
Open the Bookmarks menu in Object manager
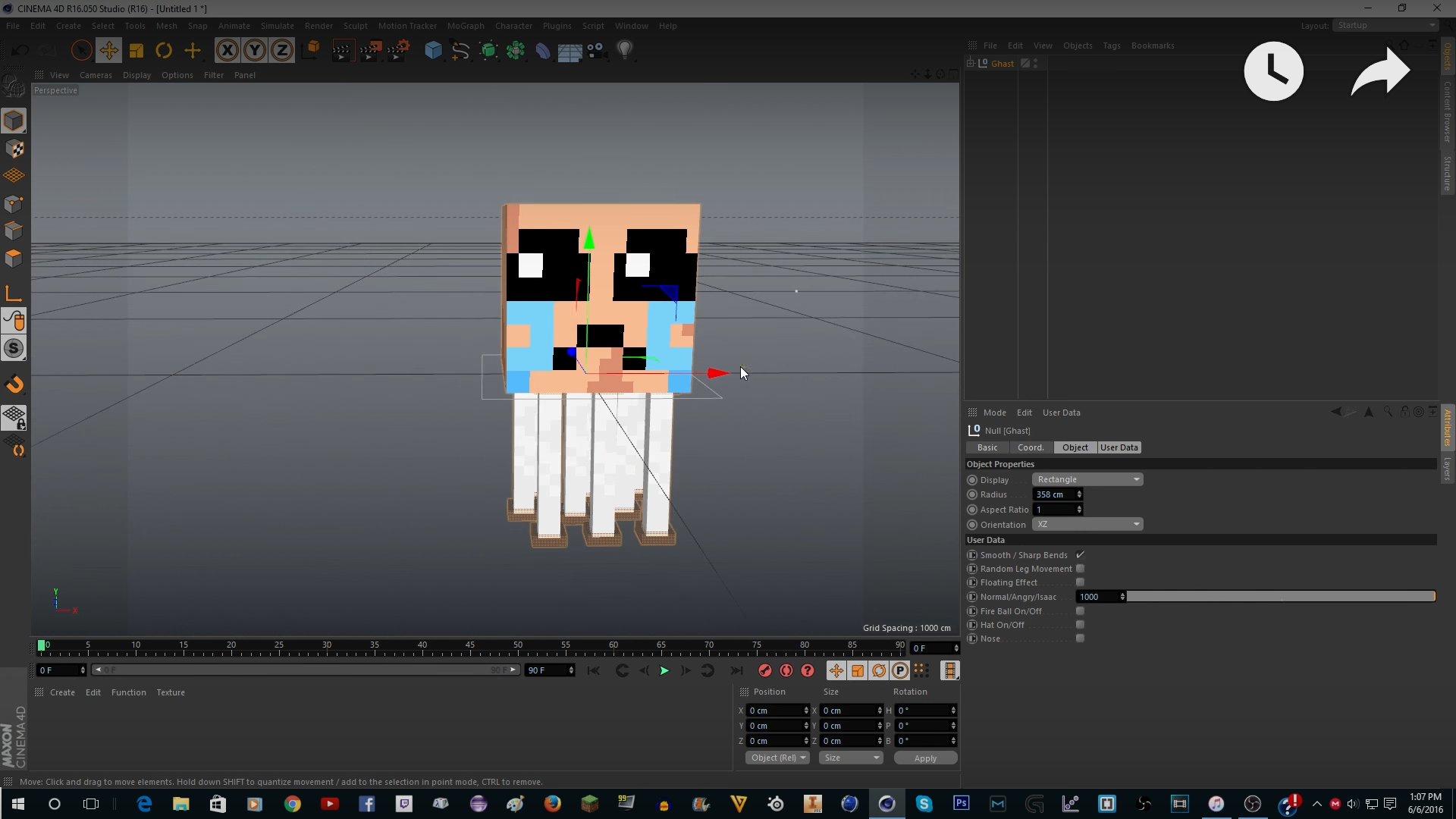(x=1153, y=45)
